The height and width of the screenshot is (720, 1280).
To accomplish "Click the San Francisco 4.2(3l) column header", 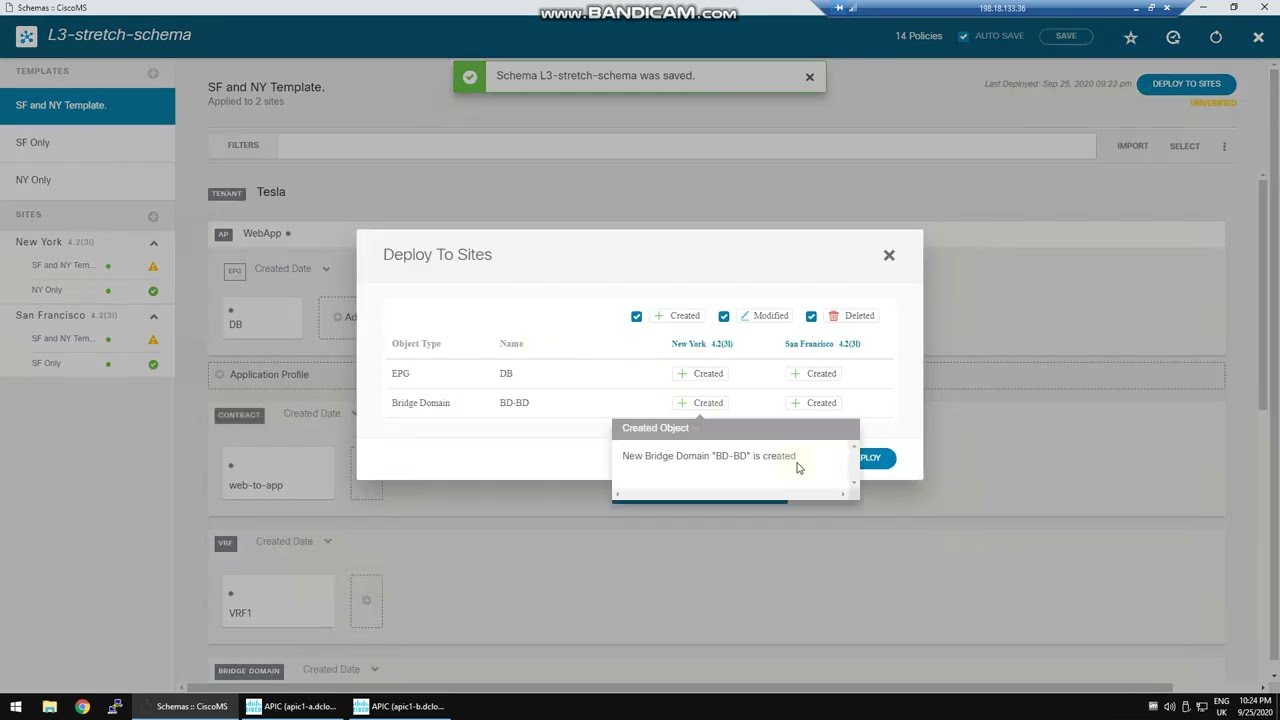I will pyautogui.click(x=822, y=344).
